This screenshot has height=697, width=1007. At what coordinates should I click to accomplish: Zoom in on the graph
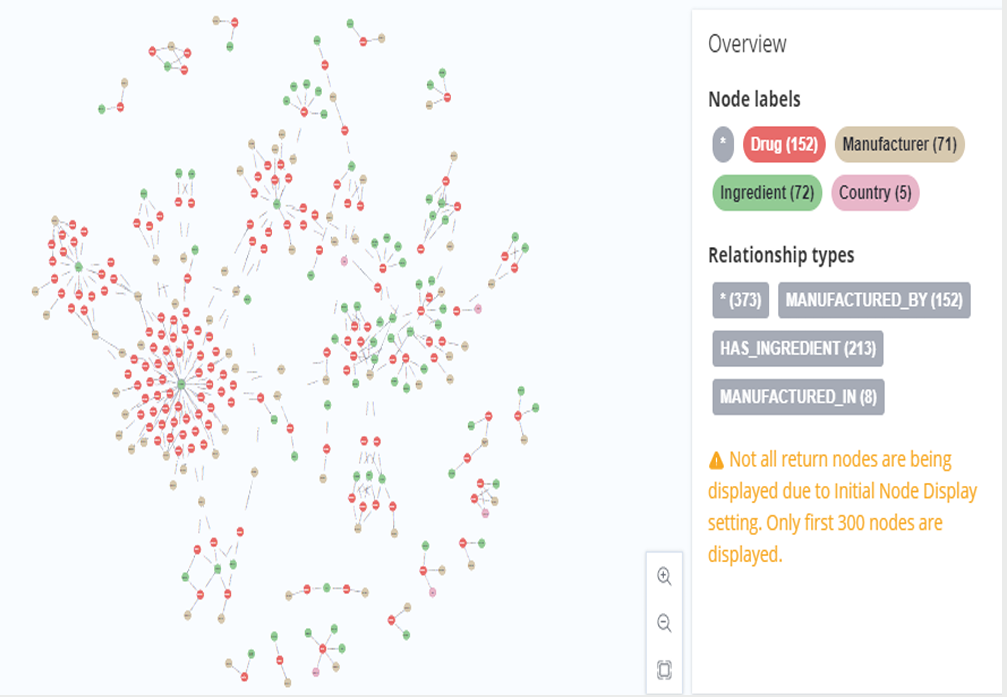coord(664,576)
